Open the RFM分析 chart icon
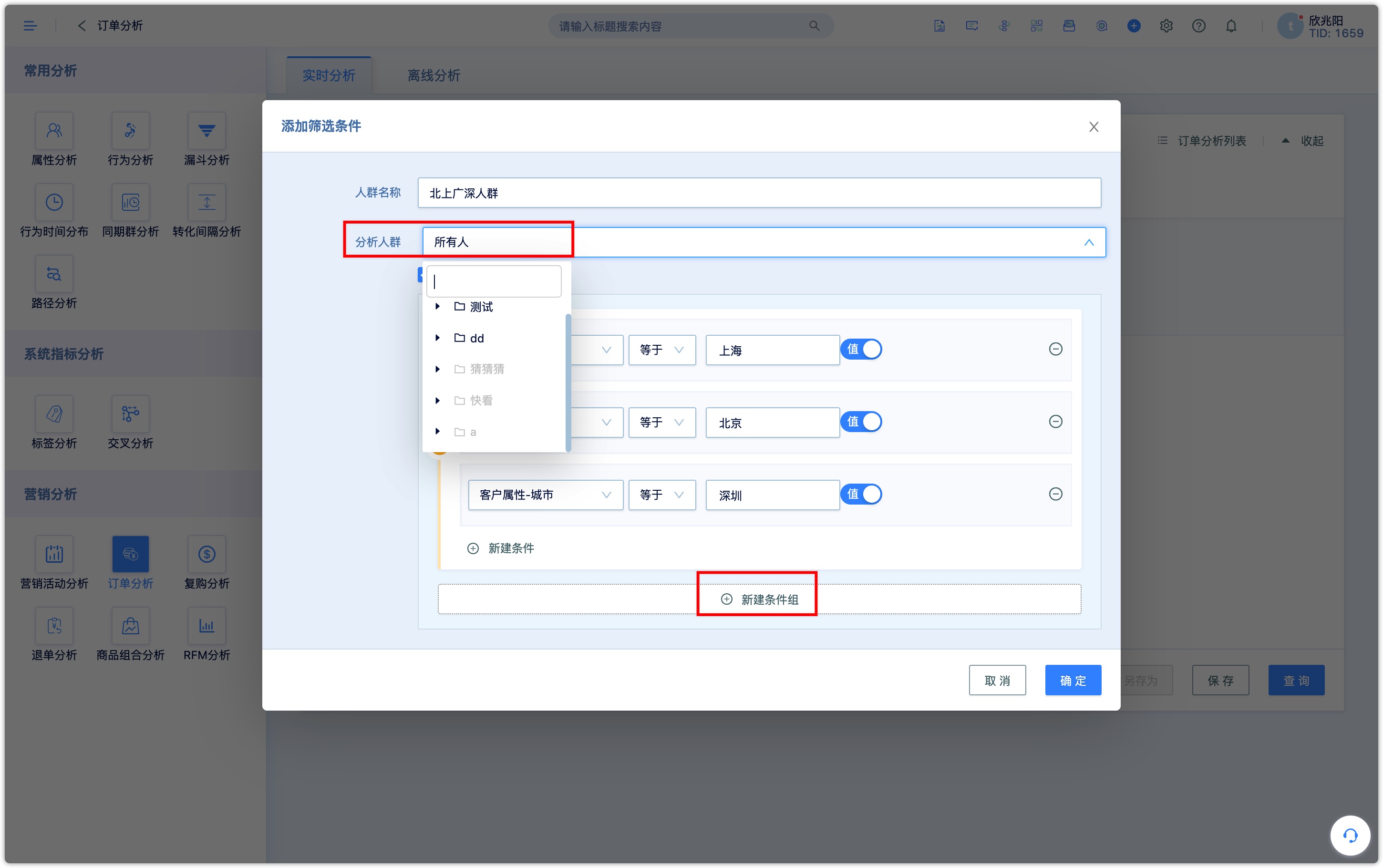 tap(206, 626)
